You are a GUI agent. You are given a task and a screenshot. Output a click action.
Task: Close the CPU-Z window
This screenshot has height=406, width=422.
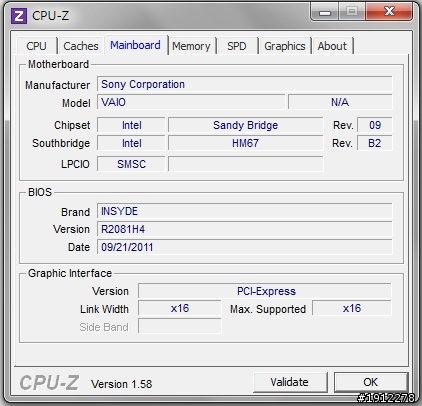389,12
